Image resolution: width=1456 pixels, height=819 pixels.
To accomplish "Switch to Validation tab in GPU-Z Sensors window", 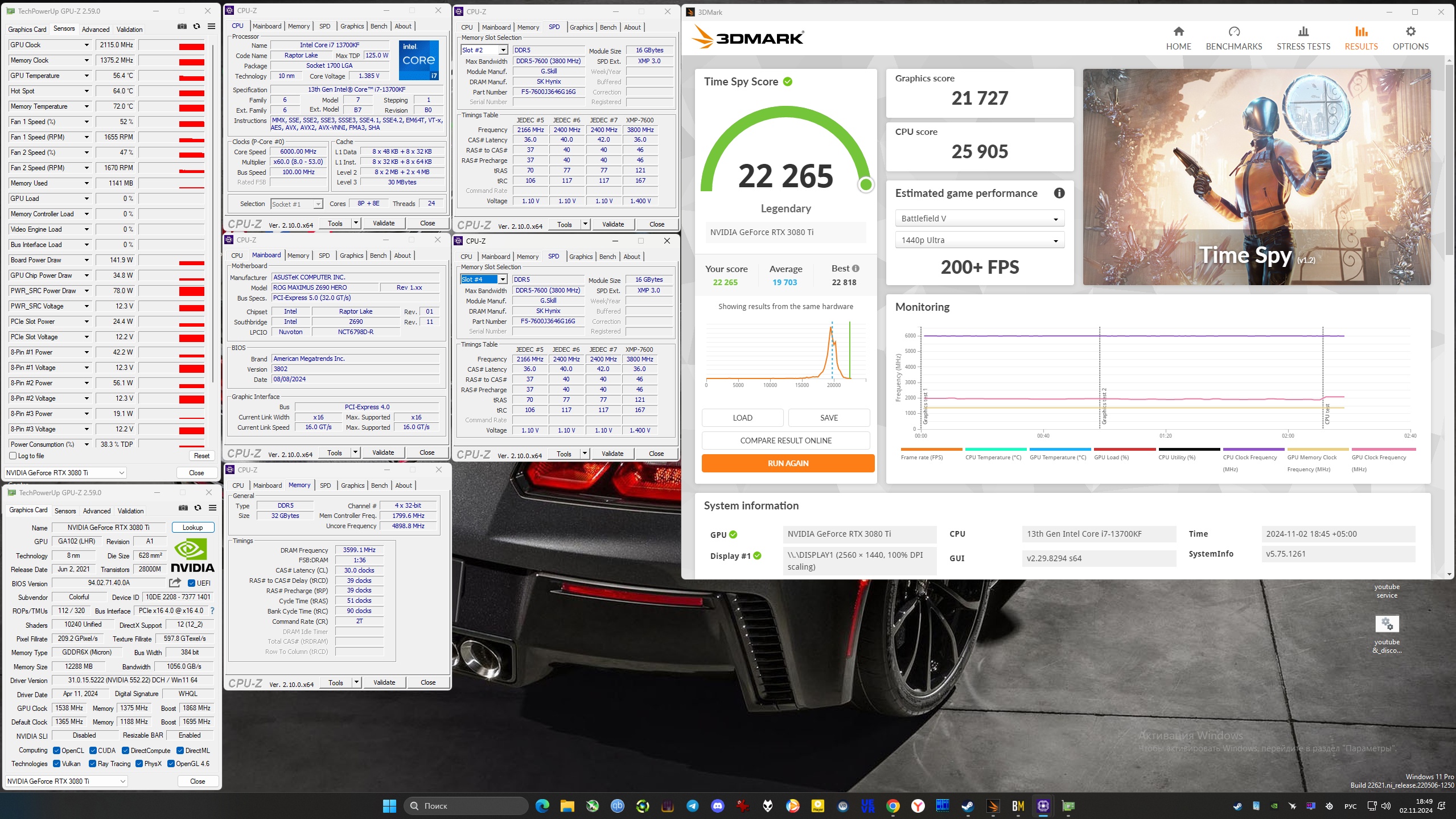I will (130, 30).
